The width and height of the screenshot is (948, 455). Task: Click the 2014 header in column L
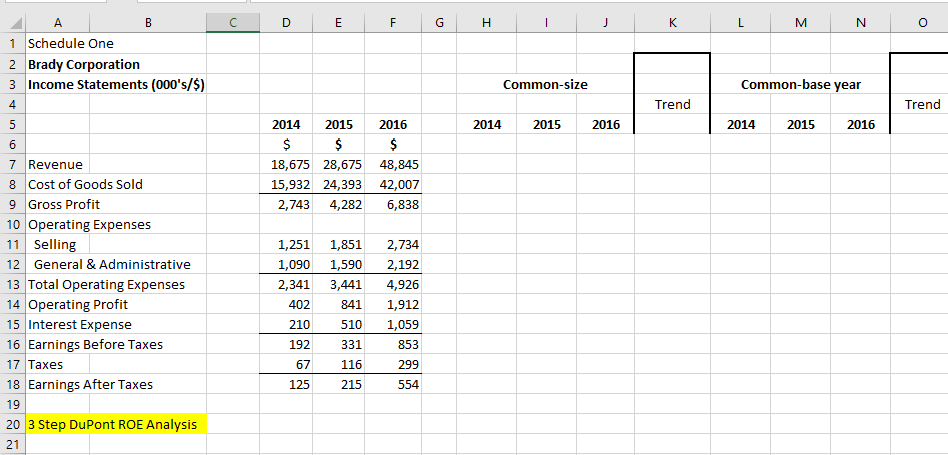coord(741,124)
